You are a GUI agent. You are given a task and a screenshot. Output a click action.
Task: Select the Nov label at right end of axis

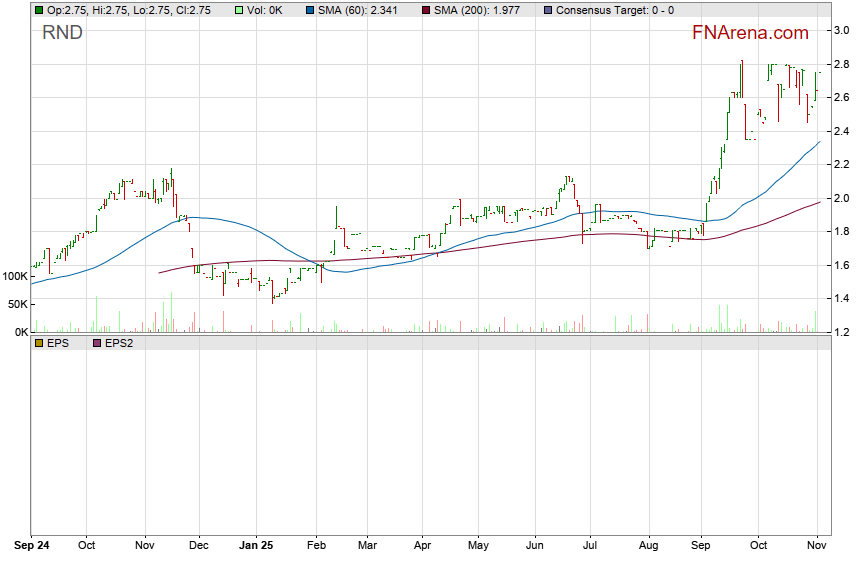pyautogui.click(x=816, y=547)
